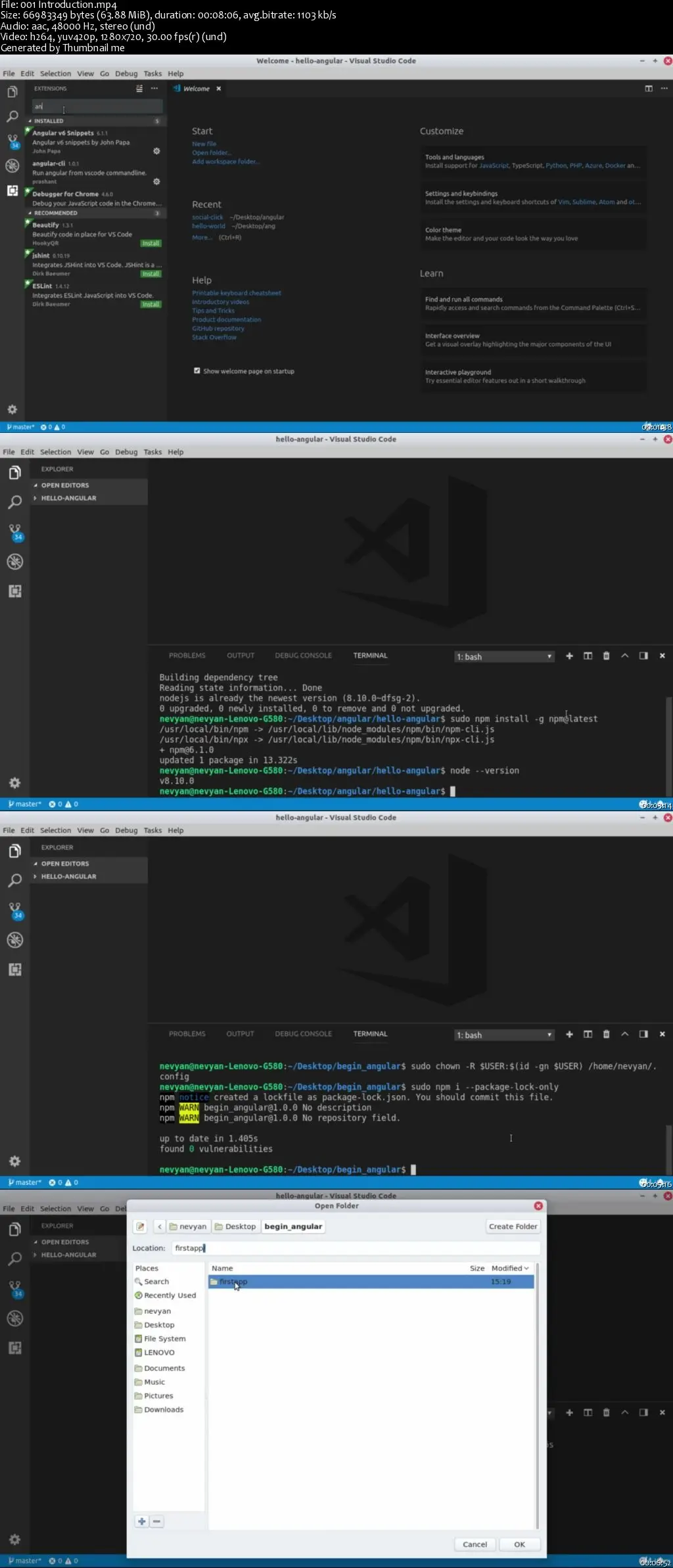Switch to PROBLEMS tab in node --version panel

[187, 656]
